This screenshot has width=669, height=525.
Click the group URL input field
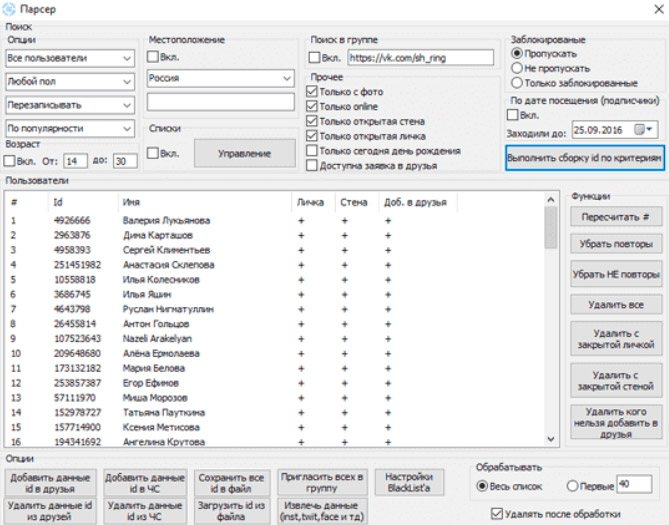[x=421, y=58]
